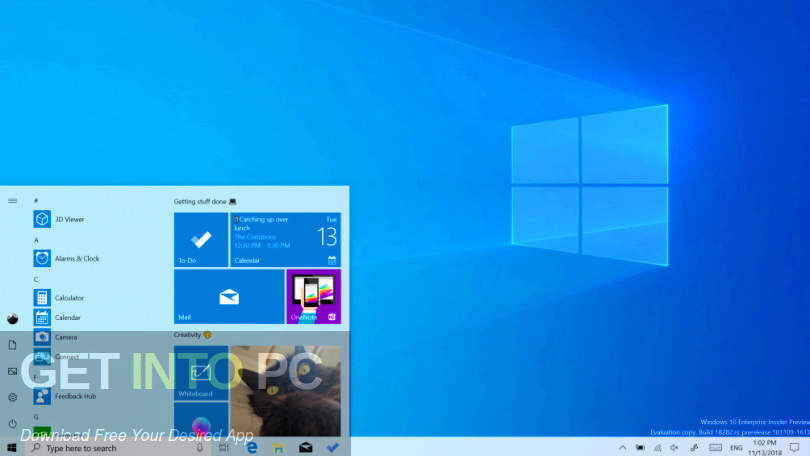
Task: Open the Documents shortcut in Start sidebar
Action: tap(12, 345)
